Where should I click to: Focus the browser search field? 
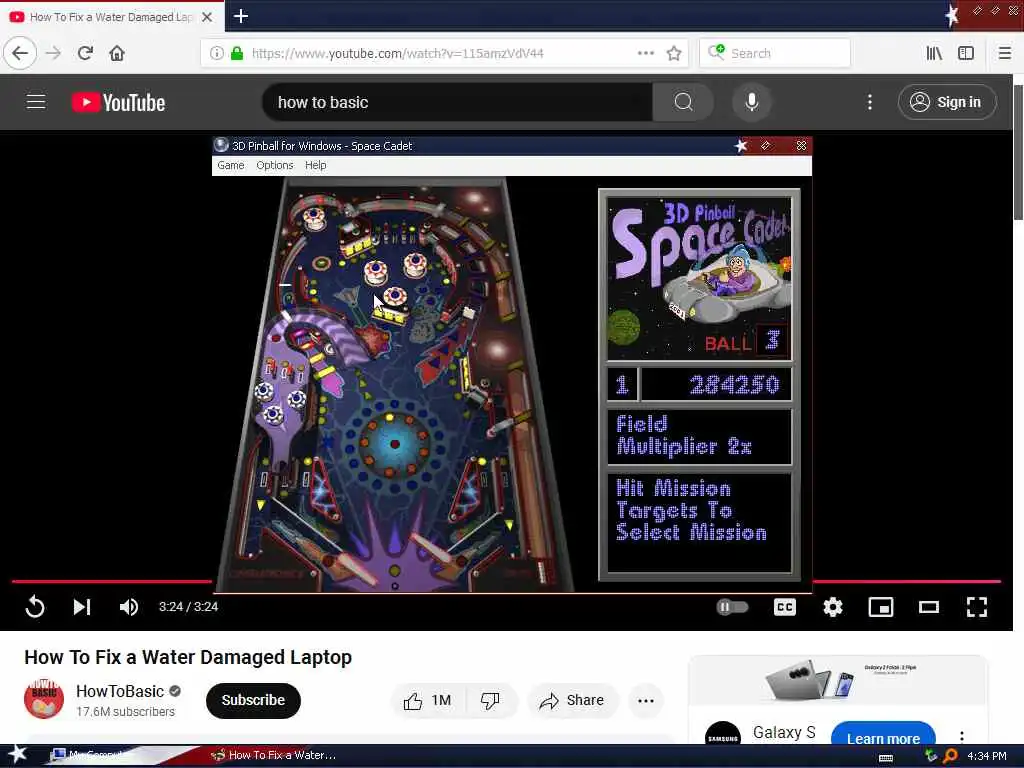[775, 53]
